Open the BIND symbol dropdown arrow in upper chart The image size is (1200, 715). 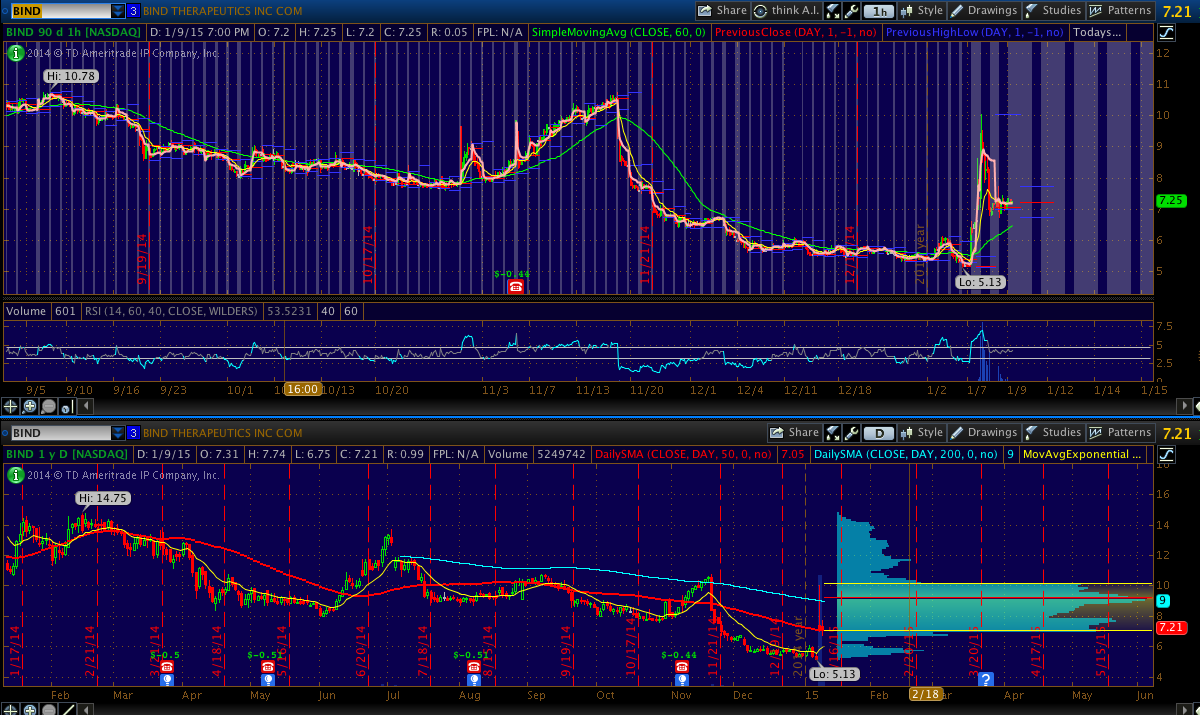[x=118, y=11]
